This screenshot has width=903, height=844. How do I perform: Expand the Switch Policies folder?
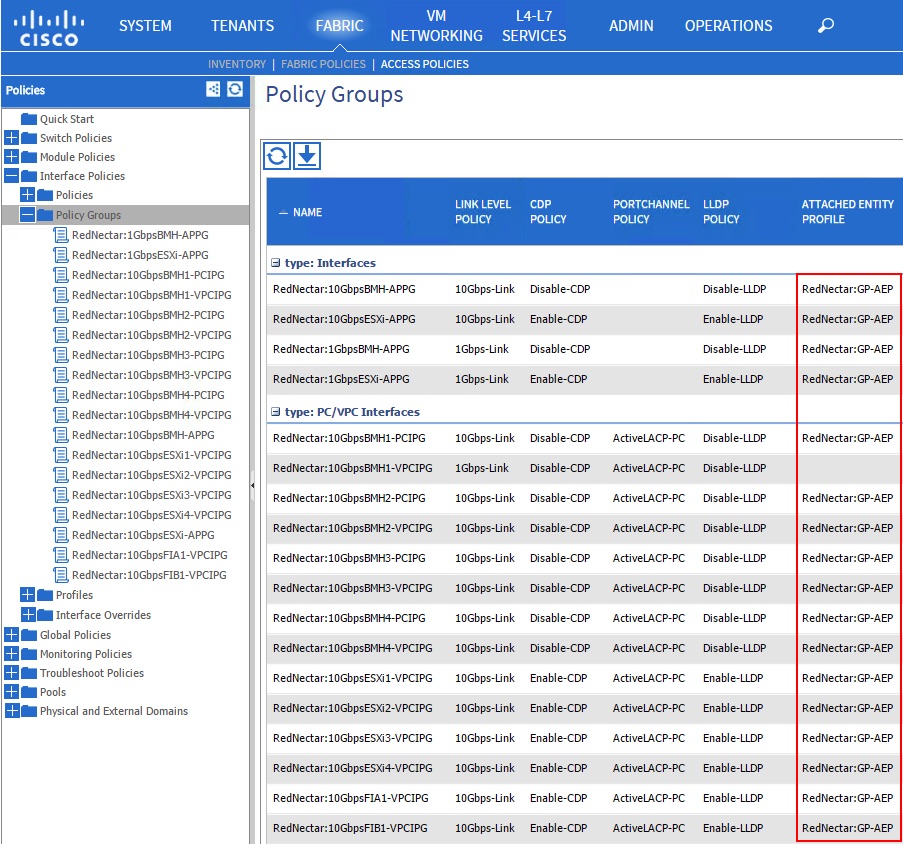[12, 138]
